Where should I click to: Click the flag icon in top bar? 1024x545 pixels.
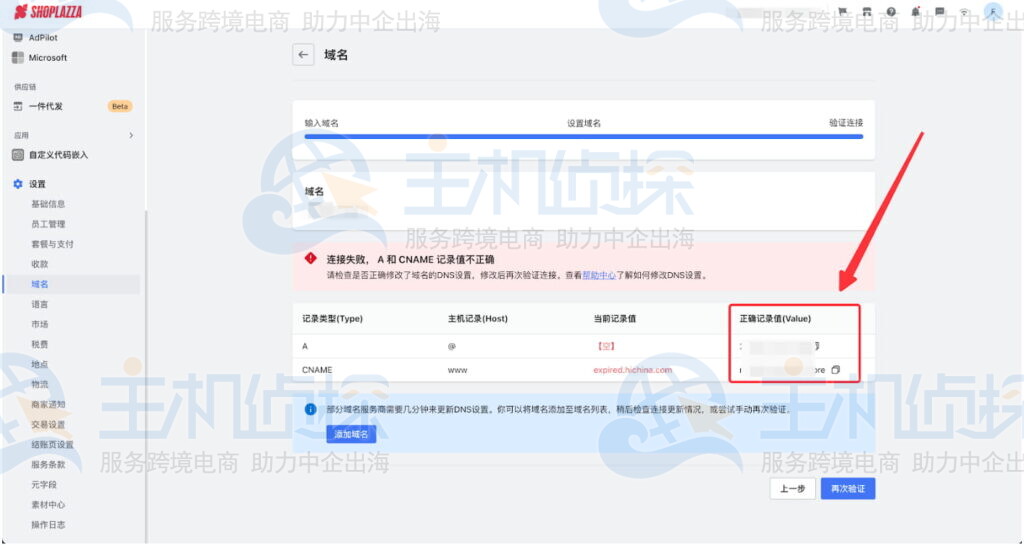pos(843,12)
